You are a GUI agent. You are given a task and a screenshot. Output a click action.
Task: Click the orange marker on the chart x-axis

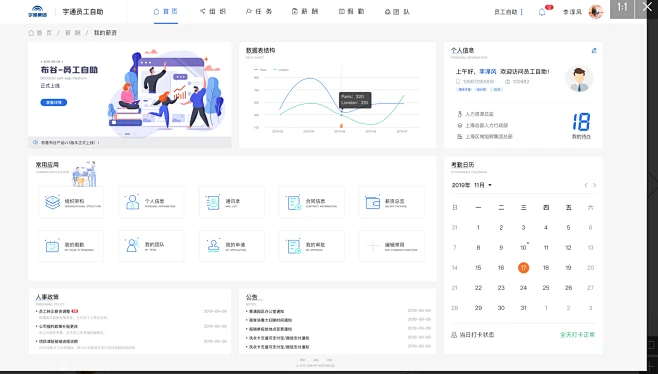pos(341,126)
